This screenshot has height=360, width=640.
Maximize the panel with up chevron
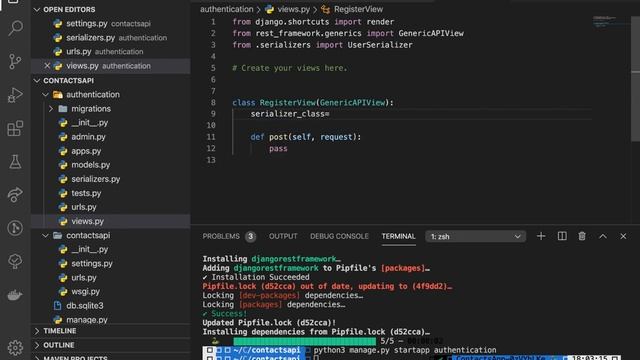(x=603, y=236)
